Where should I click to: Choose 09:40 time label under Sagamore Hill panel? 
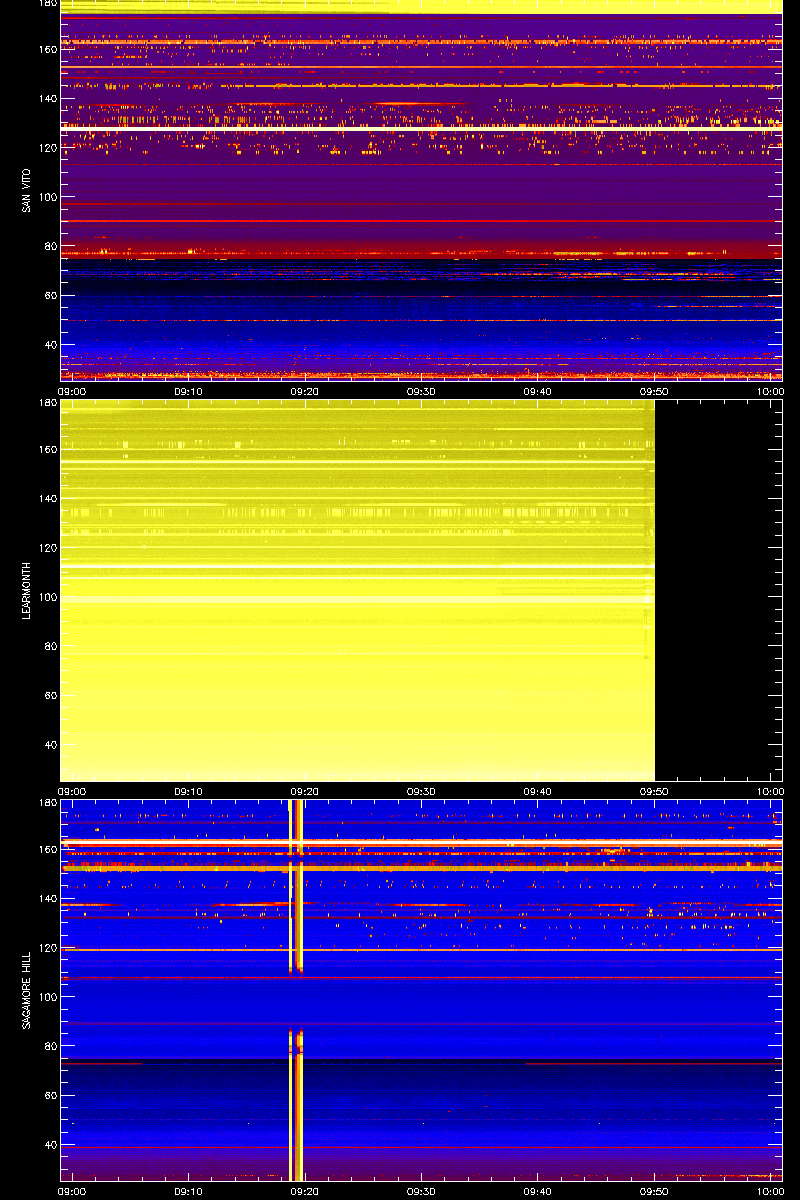(x=538, y=1191)
